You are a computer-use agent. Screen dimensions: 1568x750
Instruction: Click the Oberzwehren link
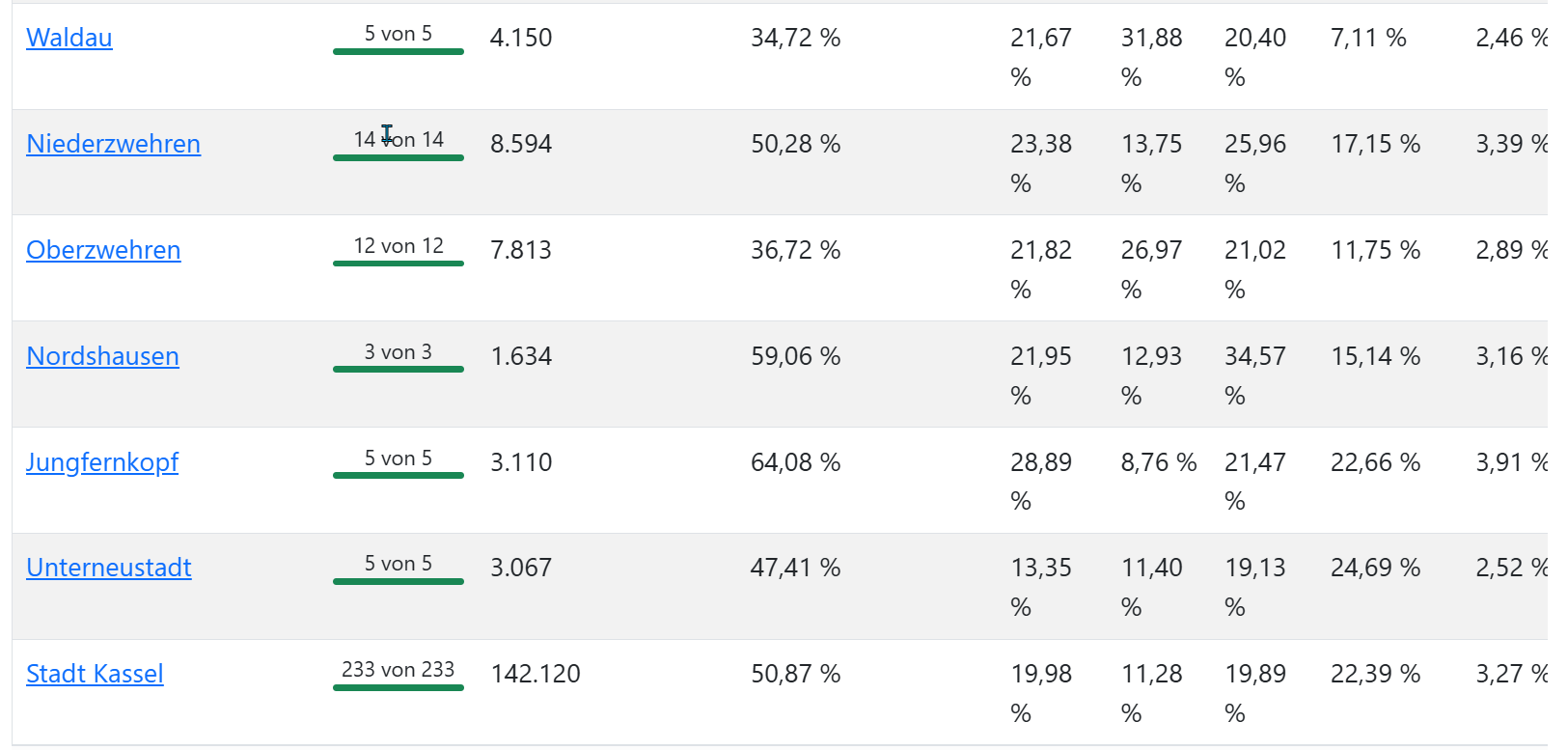(x=103, y=250)
